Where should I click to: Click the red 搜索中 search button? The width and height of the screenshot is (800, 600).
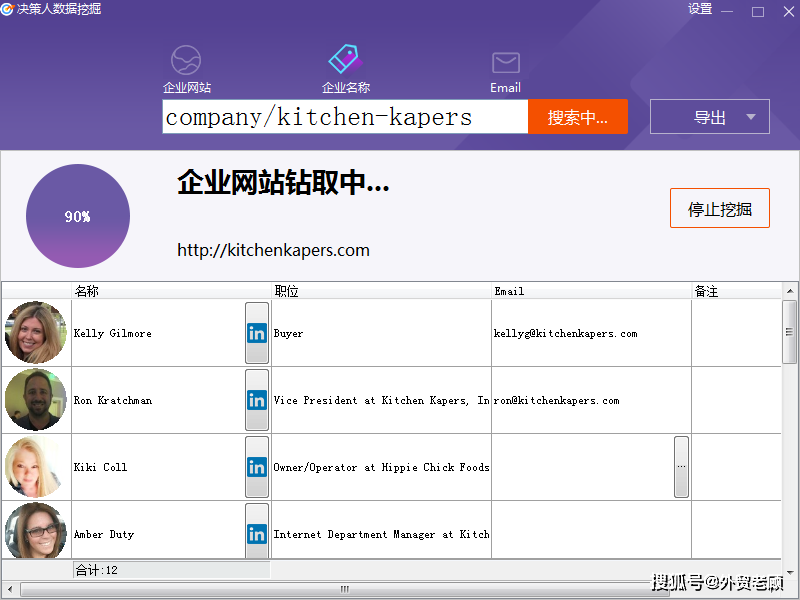(x=577, y=116)
